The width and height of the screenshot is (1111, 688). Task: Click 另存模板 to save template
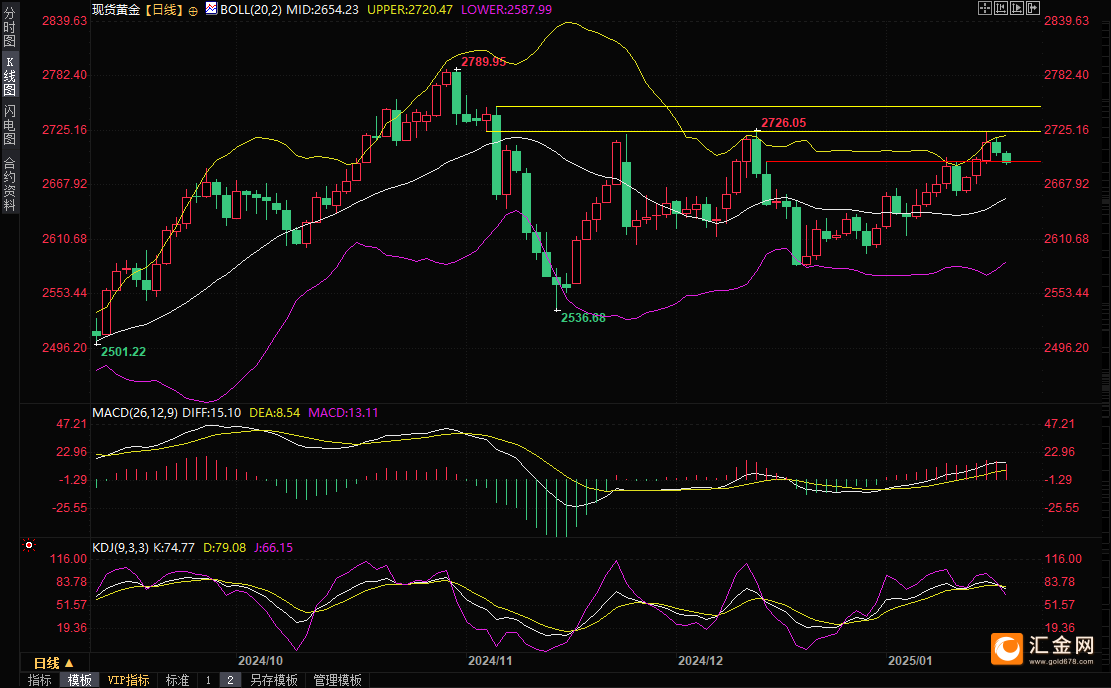273,680
